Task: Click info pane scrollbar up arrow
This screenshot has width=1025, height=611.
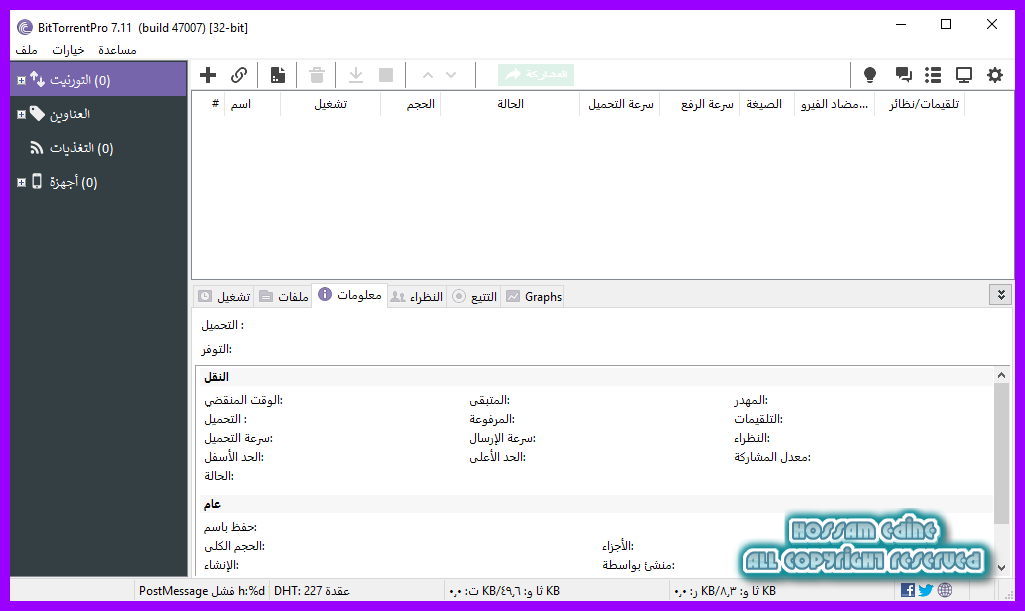Action: [x=1001, y=375]
